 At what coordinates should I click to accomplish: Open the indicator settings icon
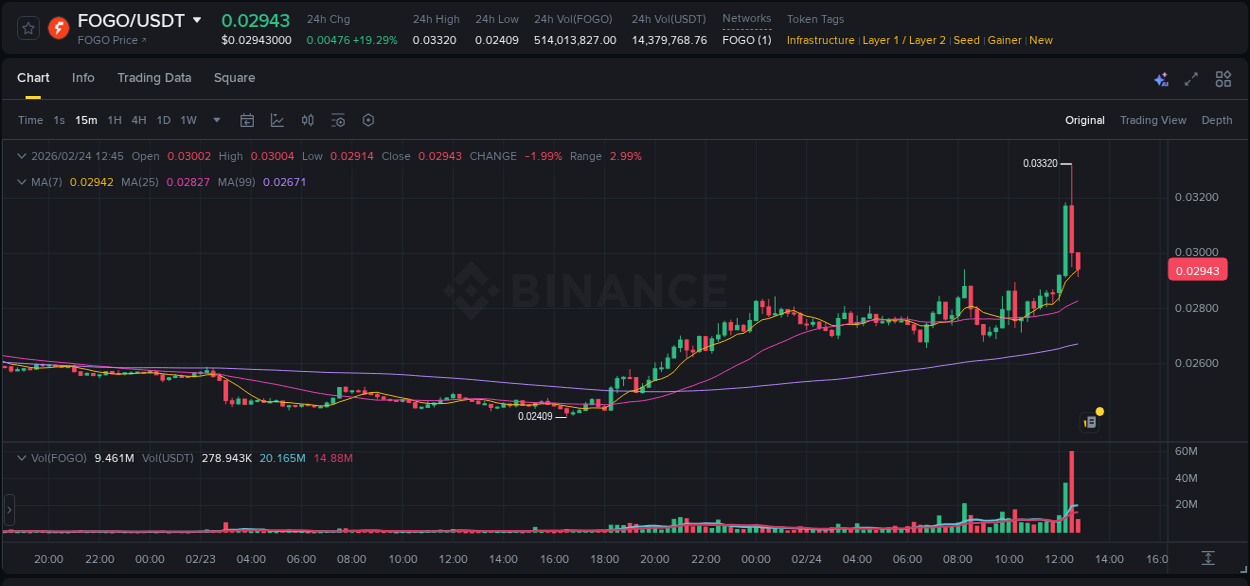click(x=338, y=119)
